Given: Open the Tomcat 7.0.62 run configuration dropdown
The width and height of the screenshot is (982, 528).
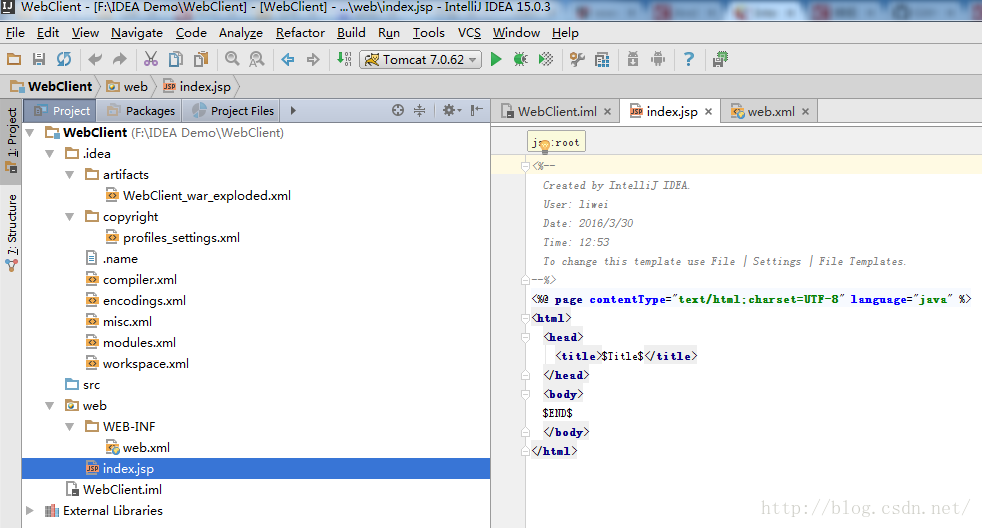Looking at the screenshot, I should pyautogui.click(x=420, y=60).
